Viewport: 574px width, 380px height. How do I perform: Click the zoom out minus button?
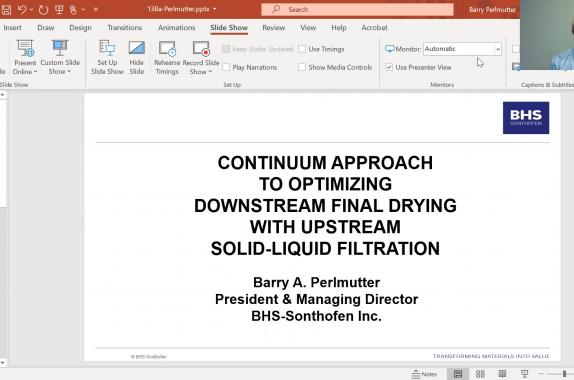[541, 374]
